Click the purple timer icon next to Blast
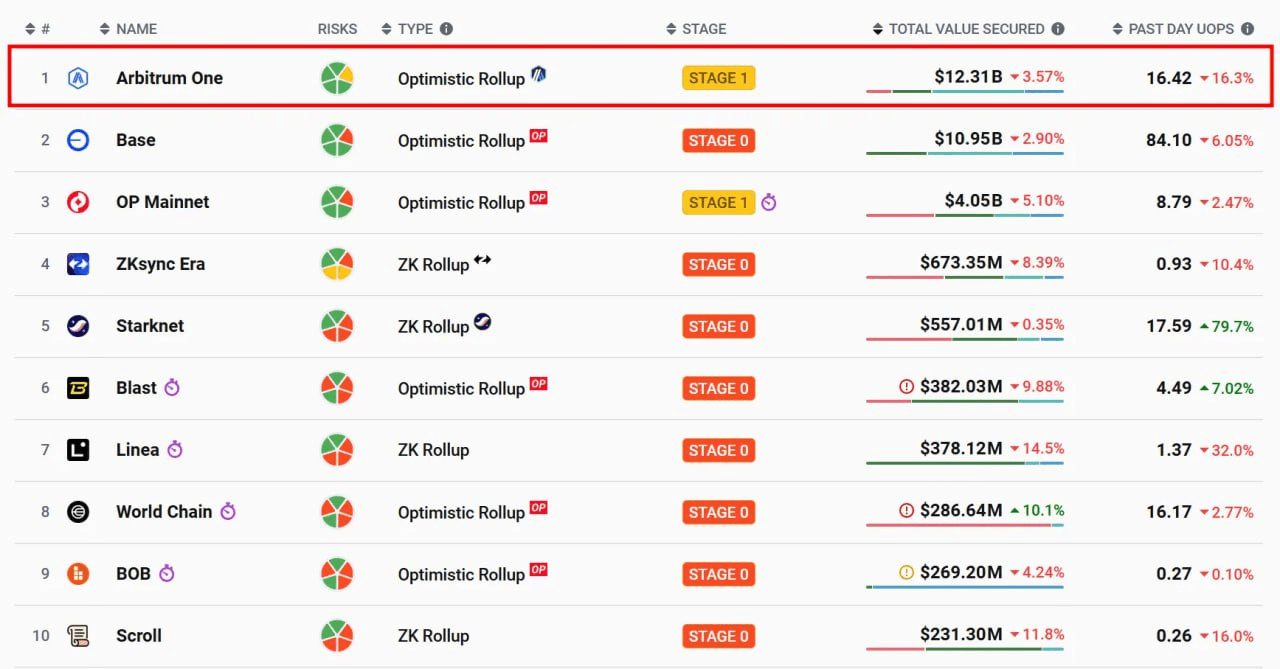Image resolution: width=1280 pixels, height=669 pixels. point(172,387)
